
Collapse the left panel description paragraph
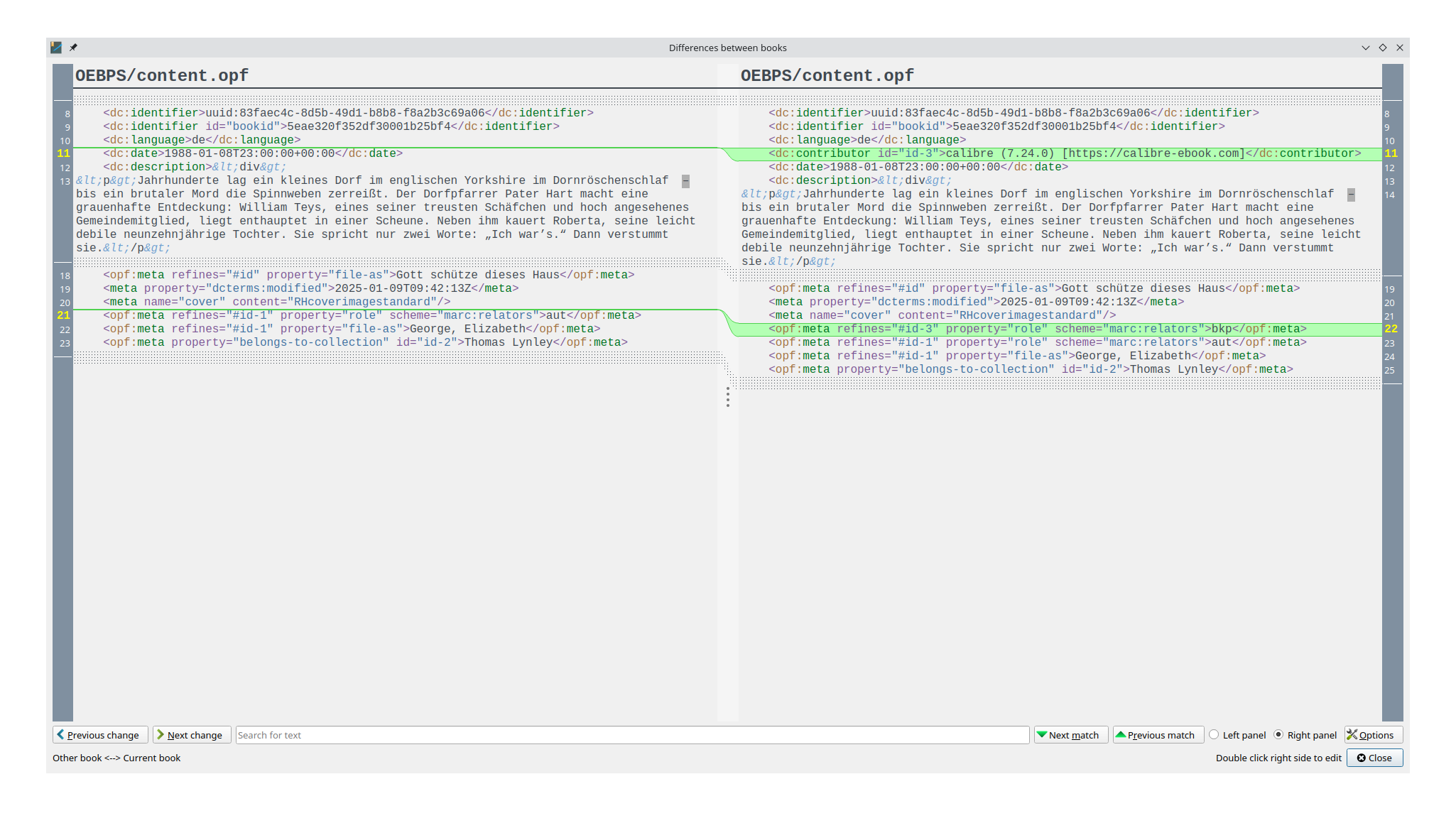click(x=685, y=181)
